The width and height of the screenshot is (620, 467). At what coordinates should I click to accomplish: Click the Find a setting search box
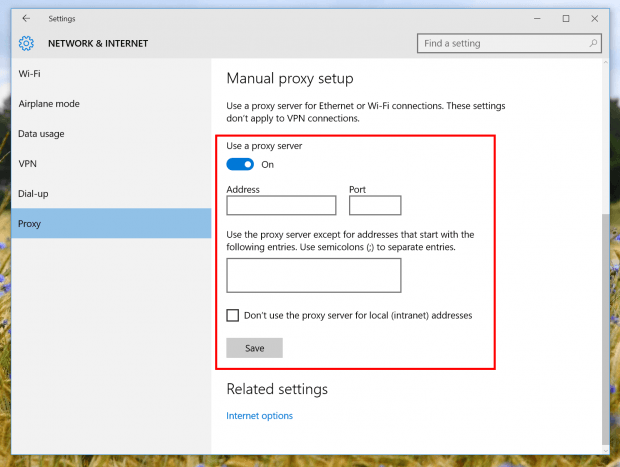tap(509, 43)
